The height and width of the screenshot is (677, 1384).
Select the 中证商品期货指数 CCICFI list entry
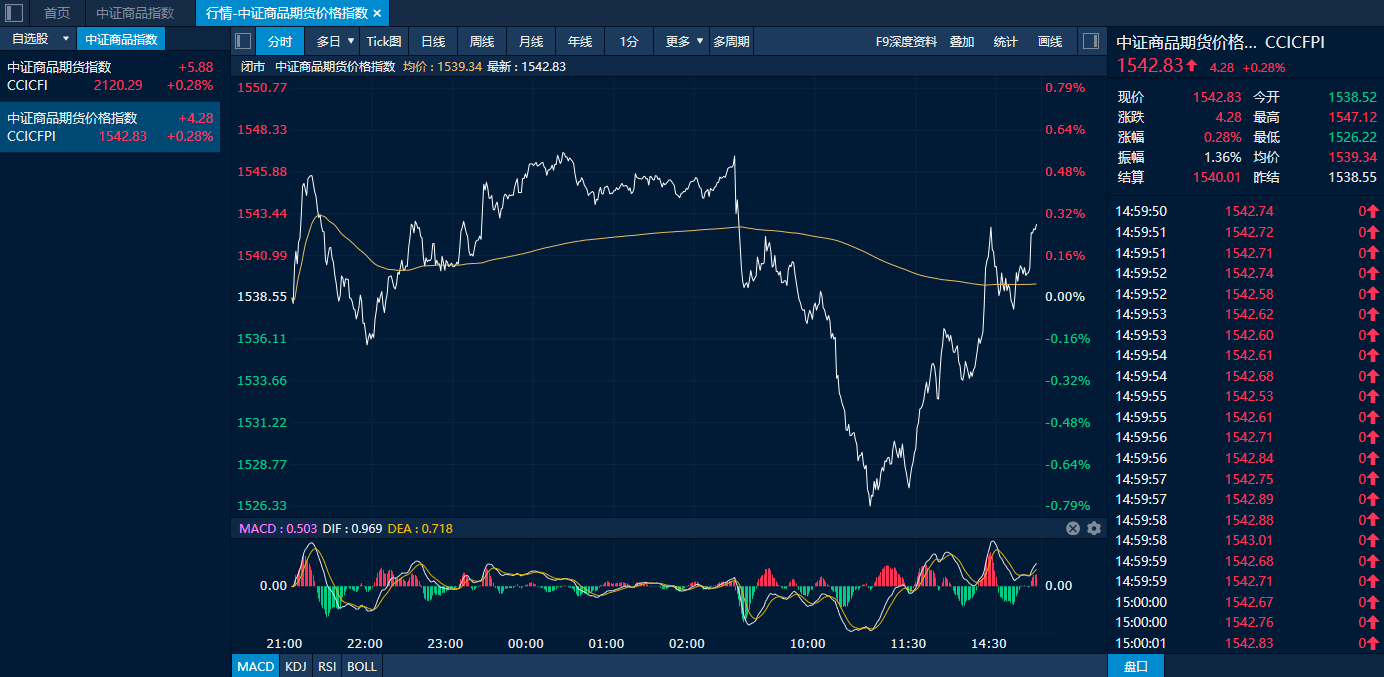[110, 76]
